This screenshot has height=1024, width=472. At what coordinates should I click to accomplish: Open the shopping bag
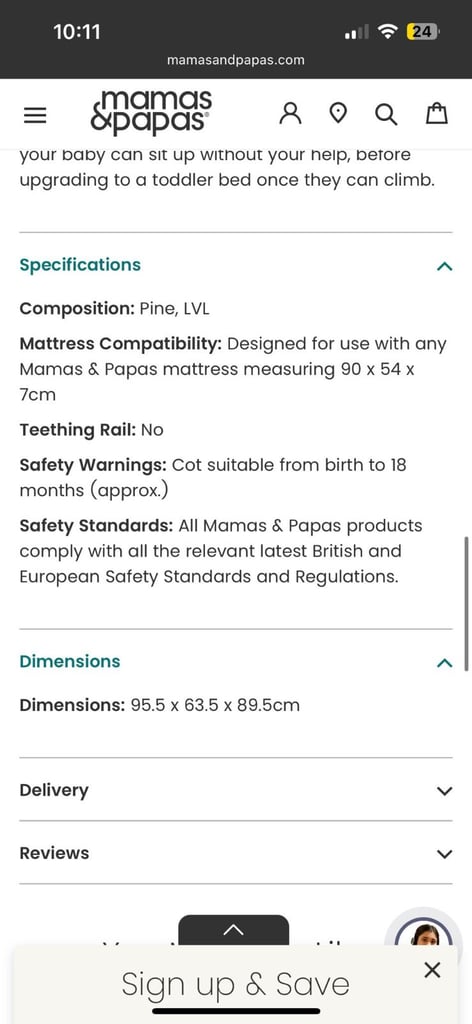437,113
